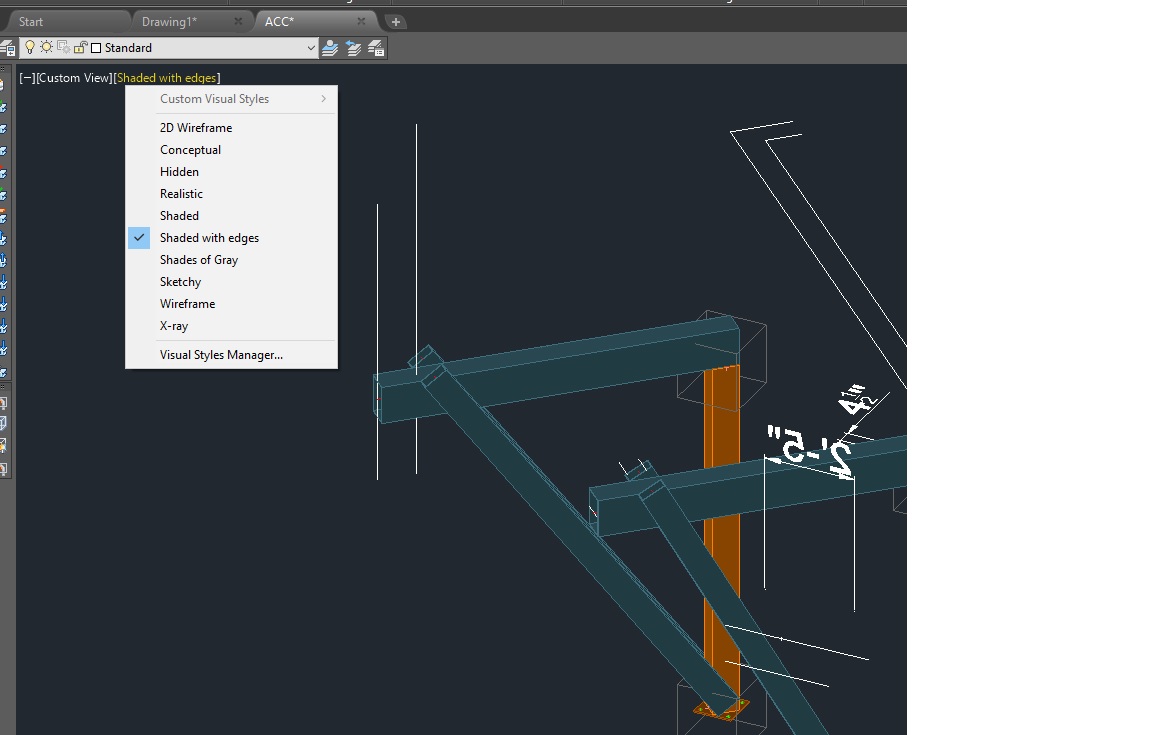
Task: Add a new drawing tab with plus button
Action: (395, 22)
